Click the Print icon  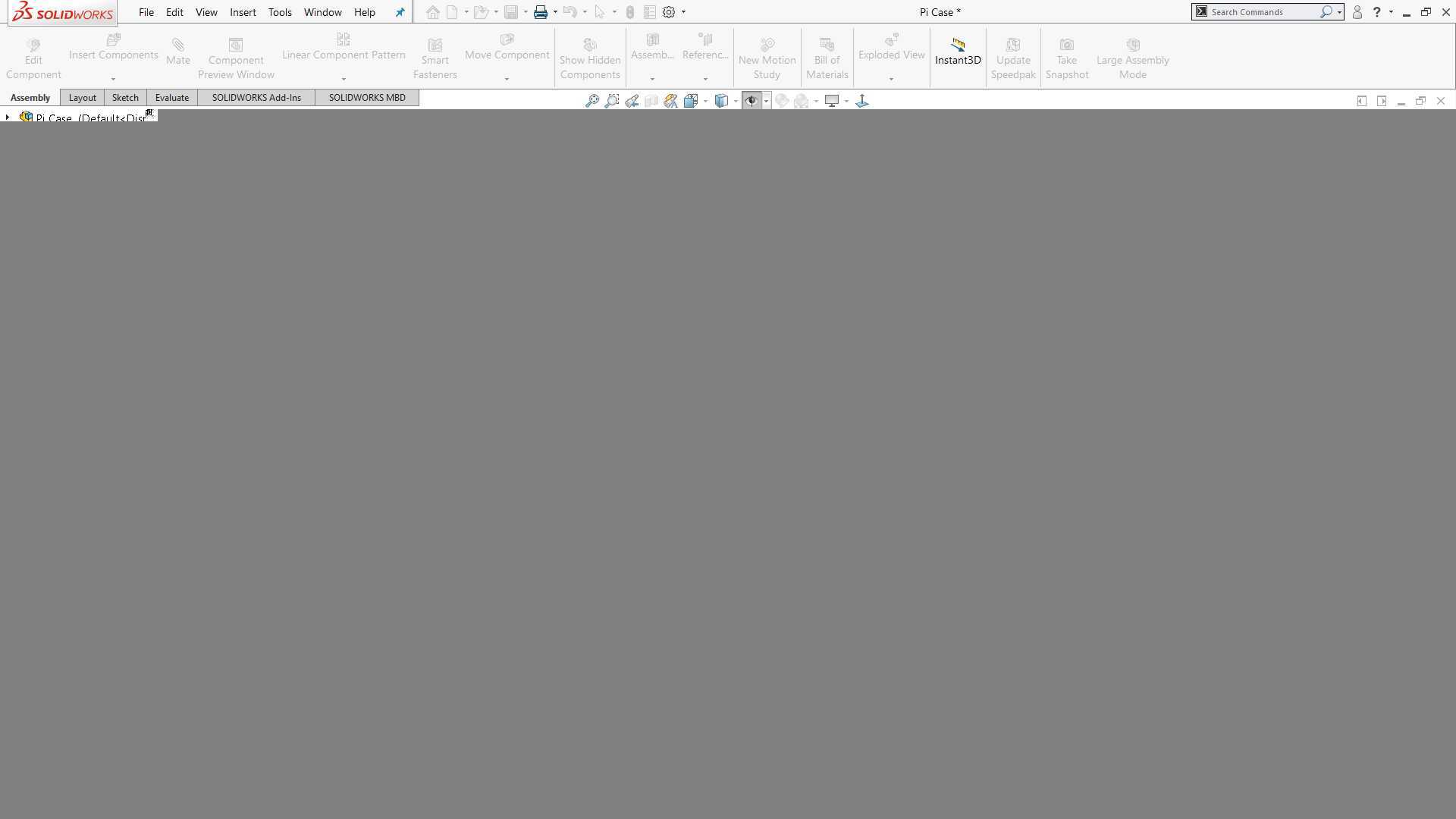coord(541,12)
